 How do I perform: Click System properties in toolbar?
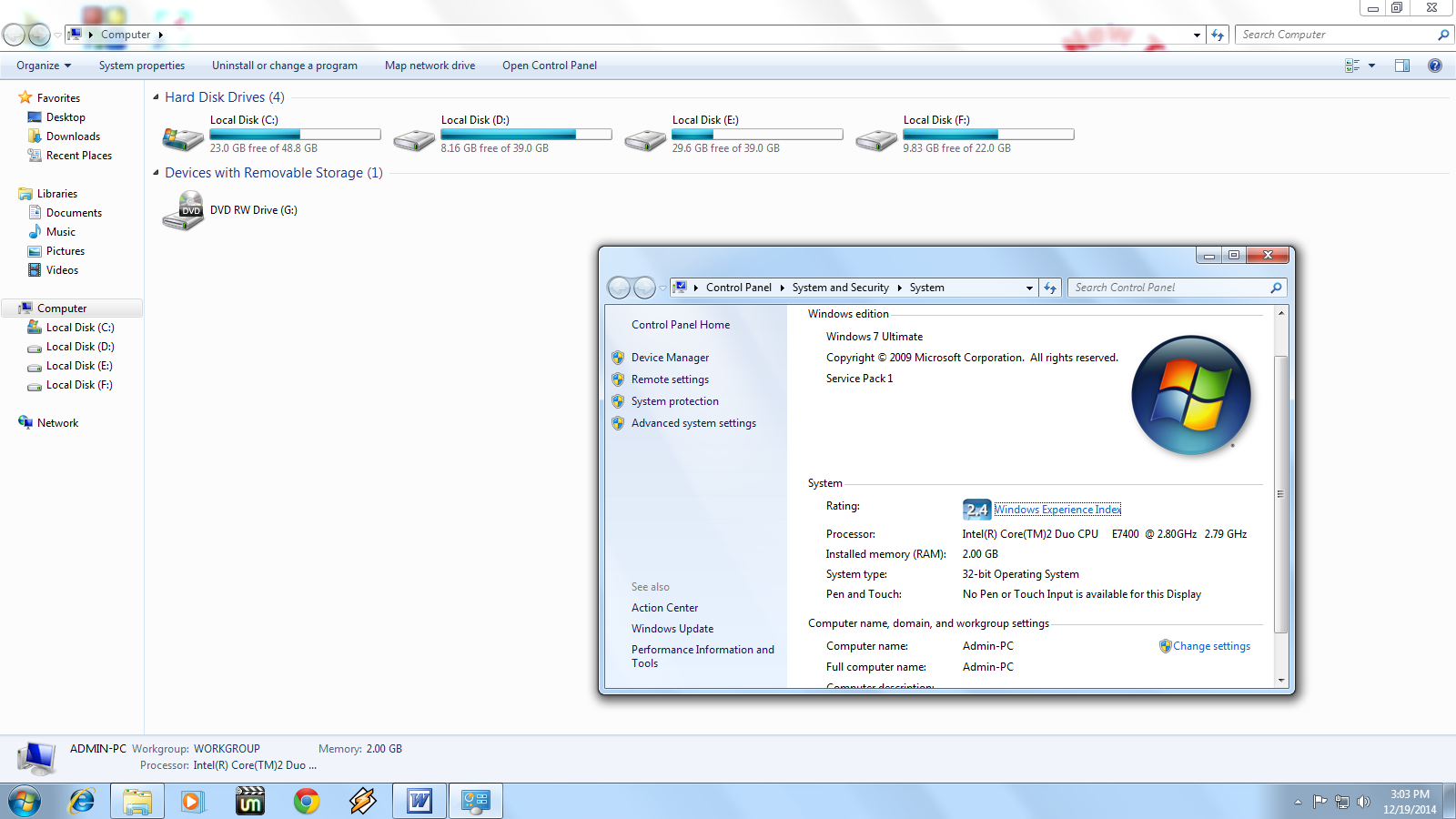coord(142,66)
